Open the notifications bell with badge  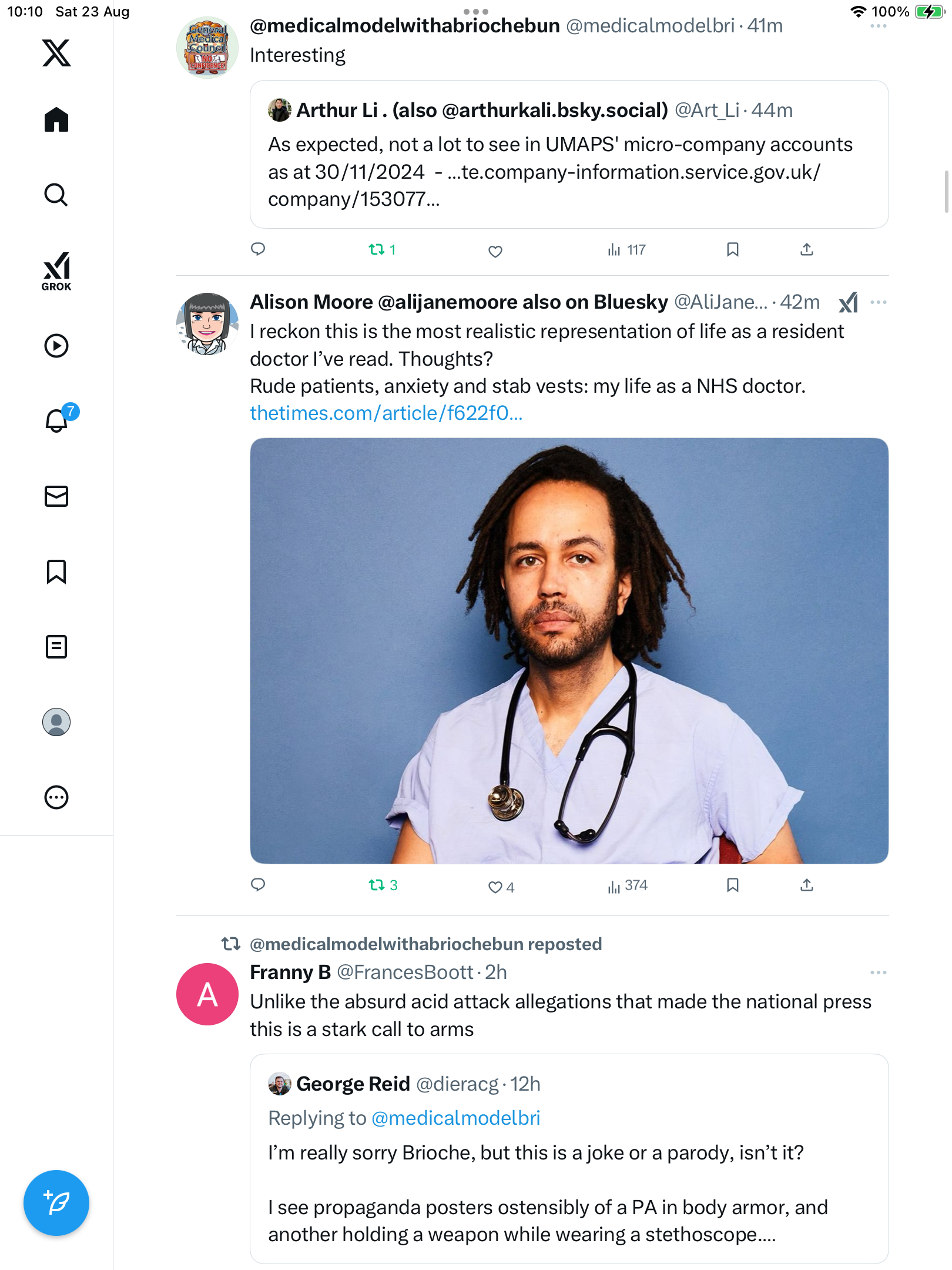click(x=57, y=420)
